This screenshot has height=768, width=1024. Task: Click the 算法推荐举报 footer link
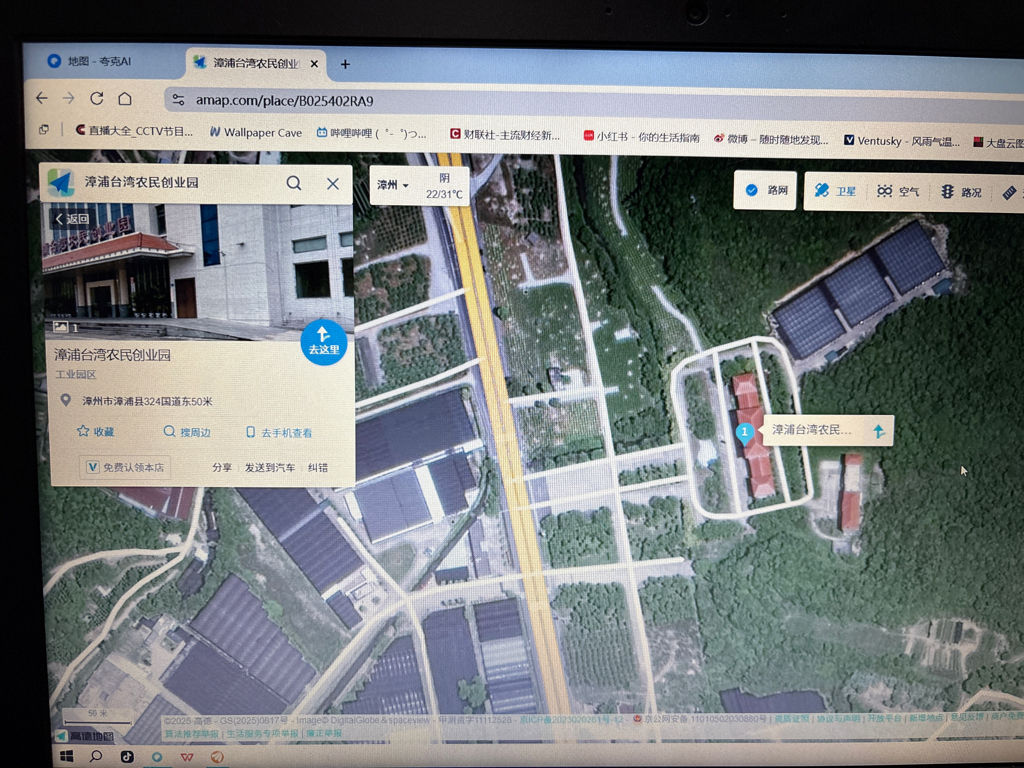click(x=191, y=733)
